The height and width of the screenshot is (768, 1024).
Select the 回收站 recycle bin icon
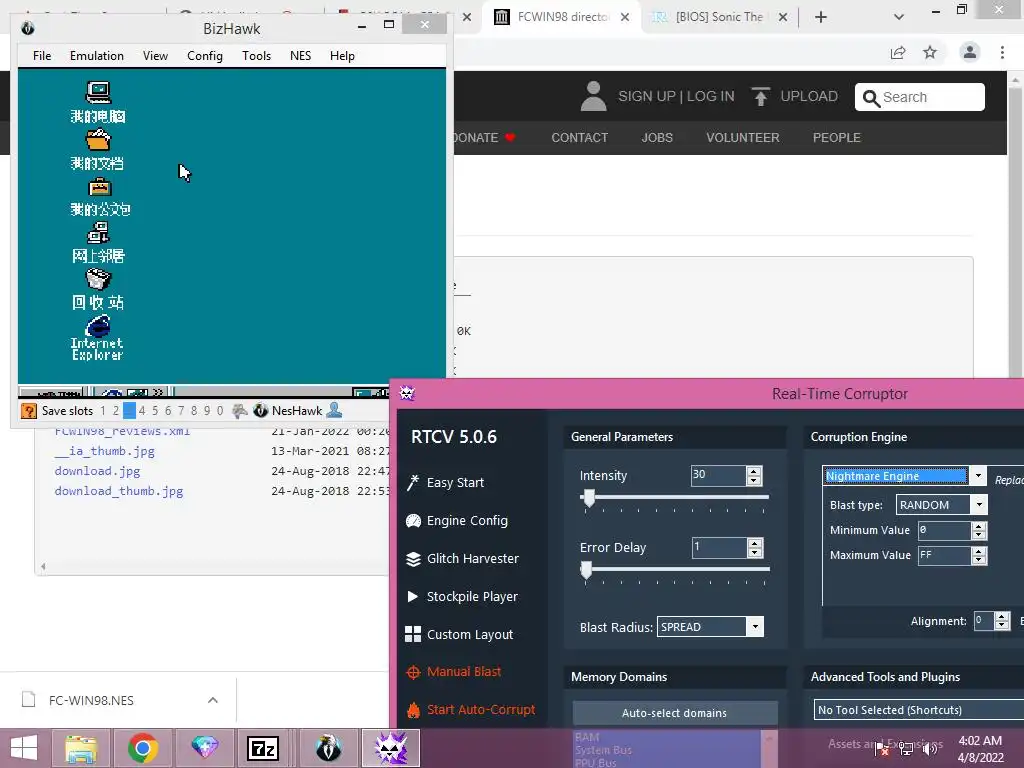[98, 280]
